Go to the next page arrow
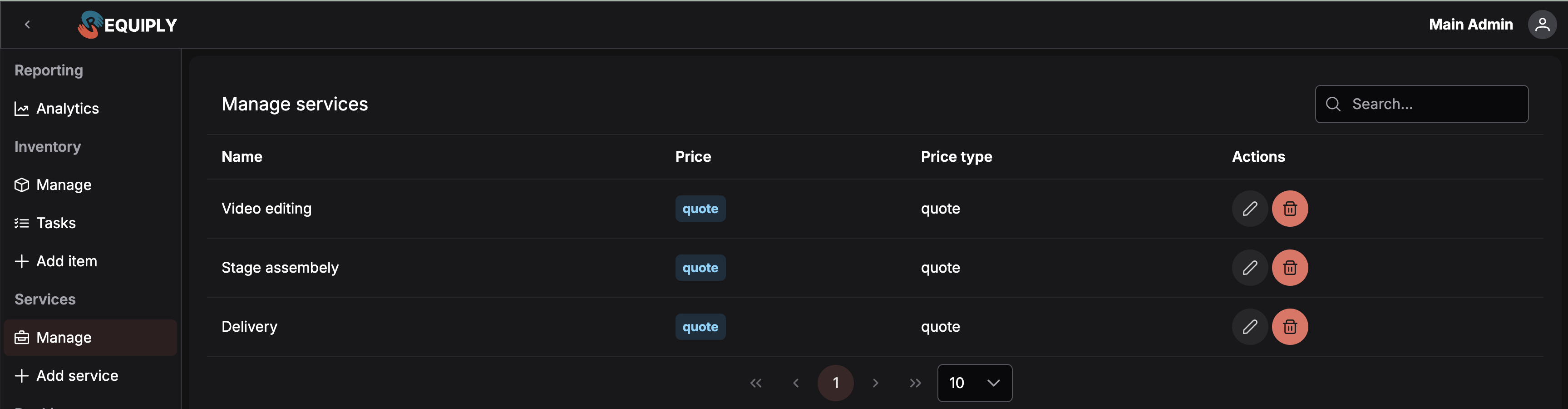Screen dimensions: 1568x409 coord(875,384)
